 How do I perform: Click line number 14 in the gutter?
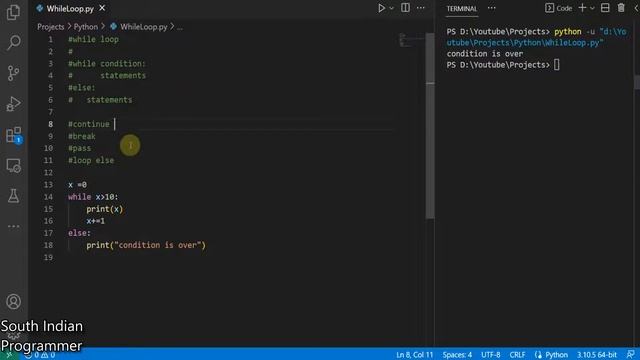[x=48, y=197]
